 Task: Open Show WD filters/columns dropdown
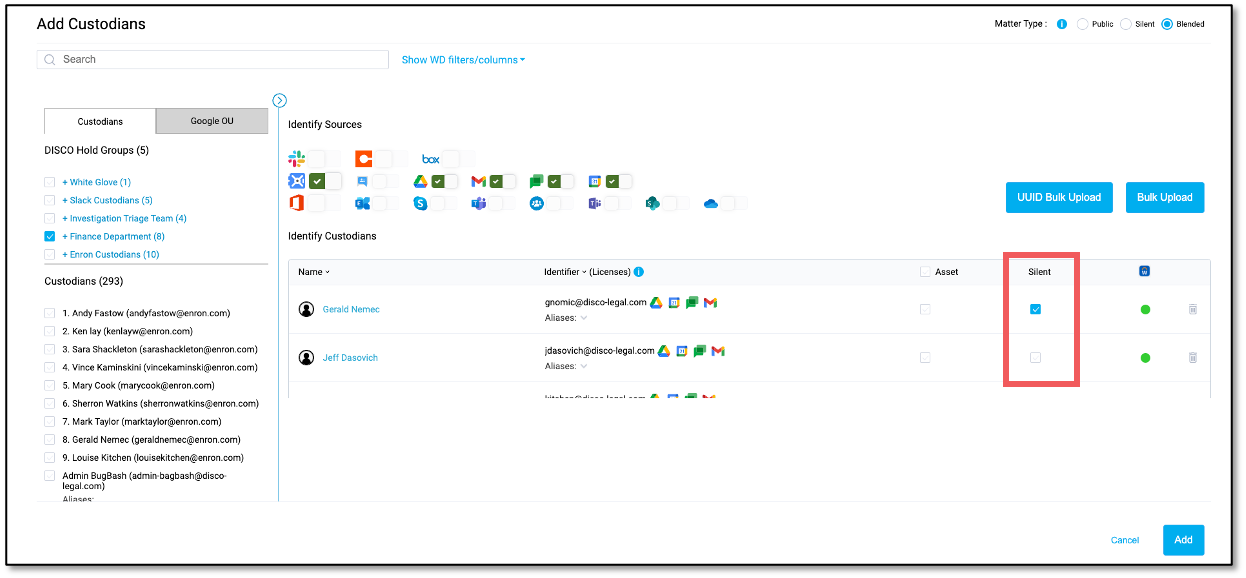click(463, 60)
